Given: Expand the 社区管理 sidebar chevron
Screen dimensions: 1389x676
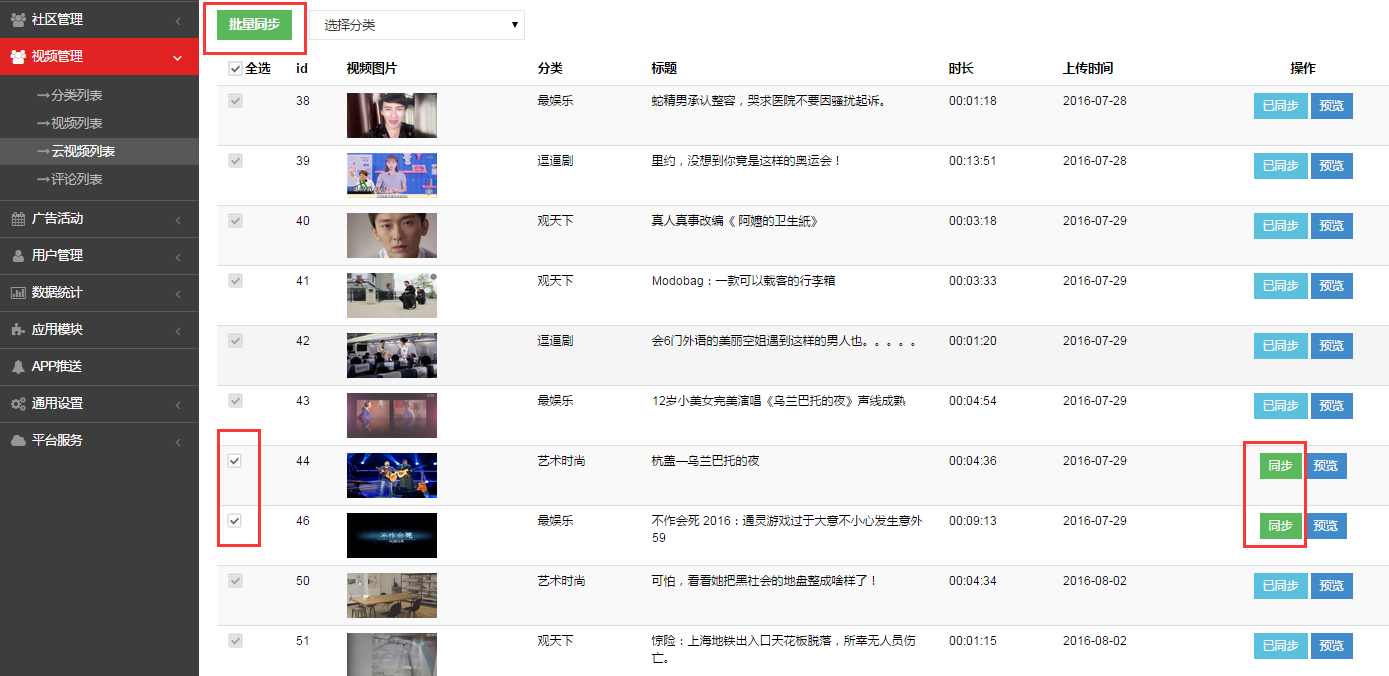Looking at the screenshot, I should (x=178, y=21).
